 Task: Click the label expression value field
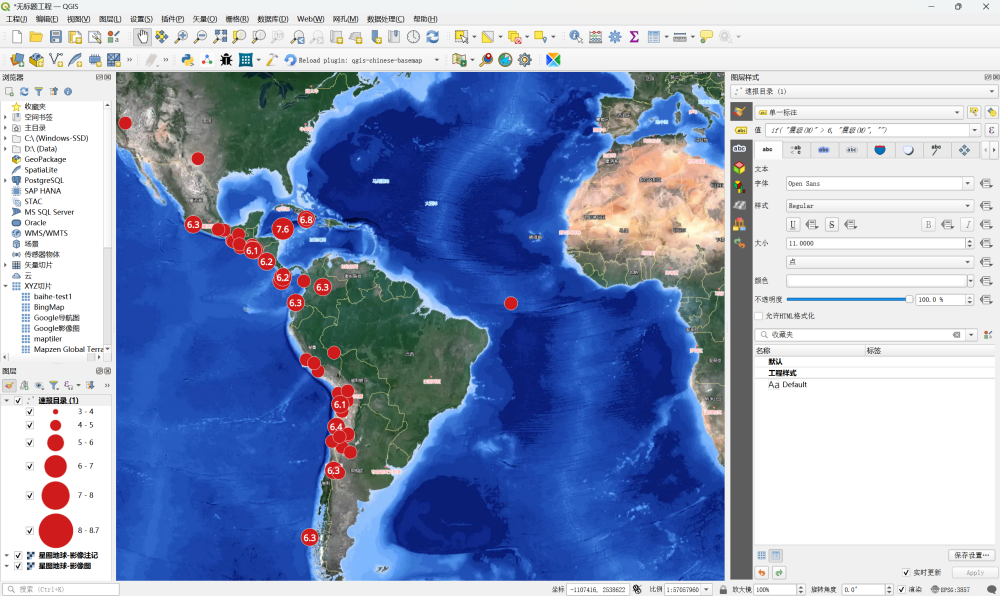tap(867, 130)
